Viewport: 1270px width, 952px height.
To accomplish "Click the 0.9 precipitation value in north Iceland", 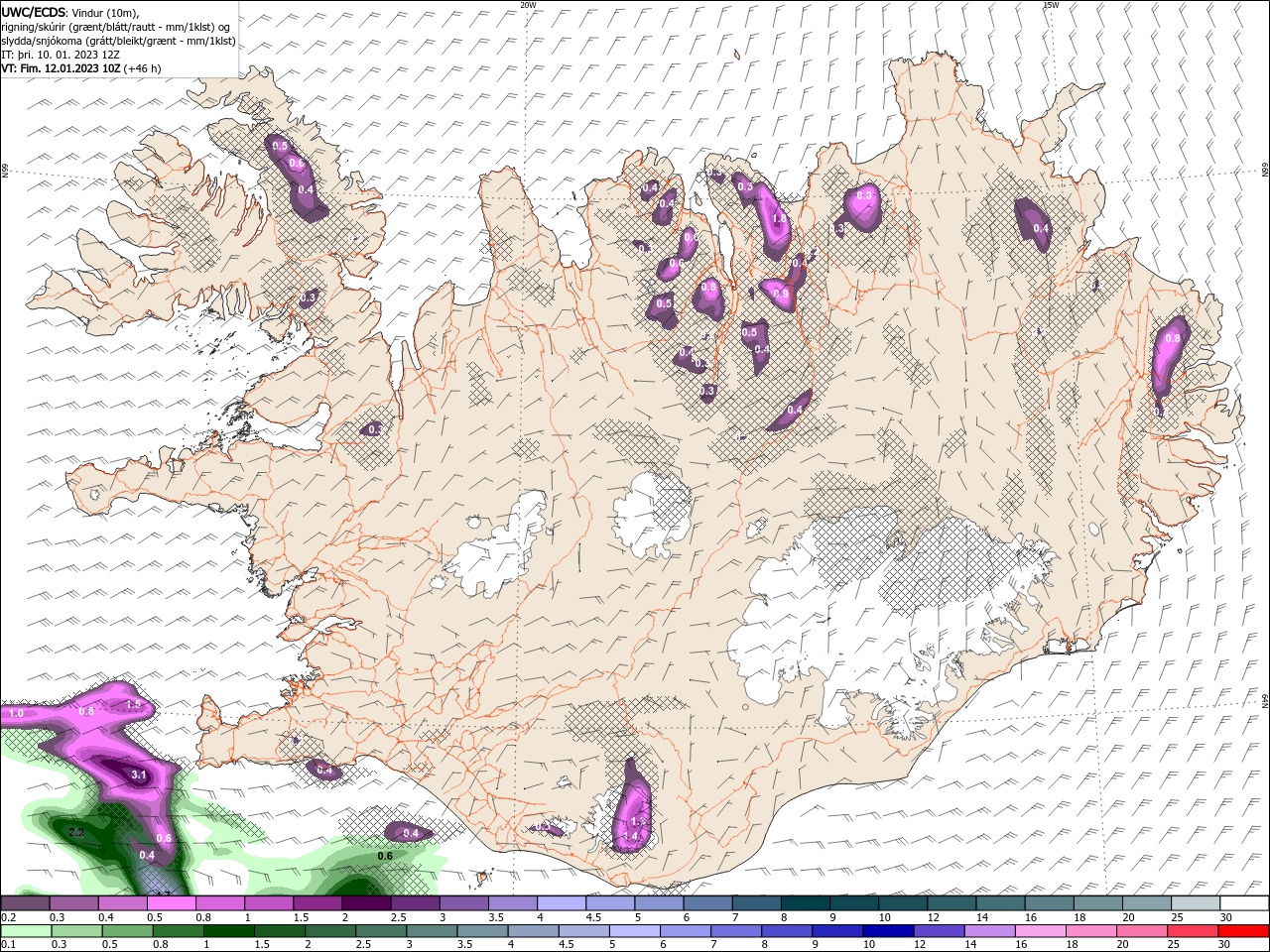I will tap(780, 294).
